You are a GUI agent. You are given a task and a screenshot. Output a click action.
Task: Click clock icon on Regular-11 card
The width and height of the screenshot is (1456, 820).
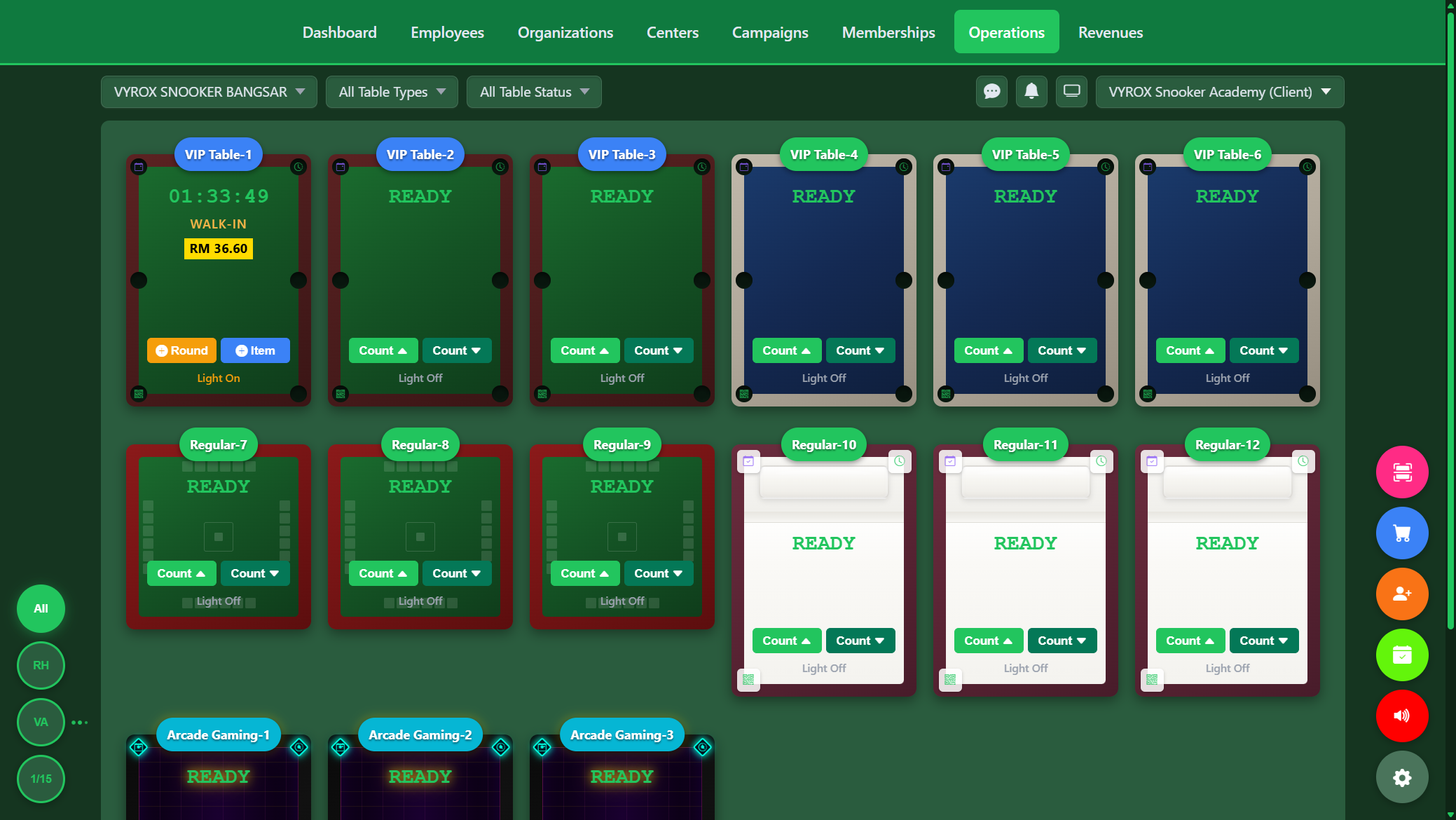click(1101, 461)
